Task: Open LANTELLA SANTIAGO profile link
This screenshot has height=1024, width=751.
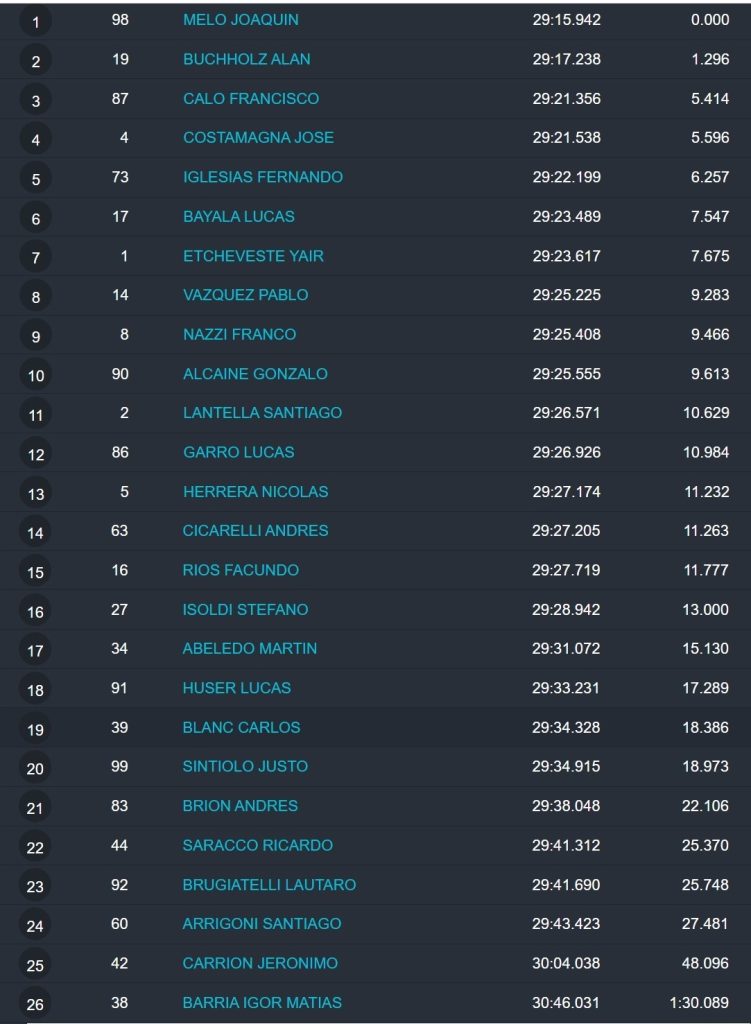Action: point(262,413)
